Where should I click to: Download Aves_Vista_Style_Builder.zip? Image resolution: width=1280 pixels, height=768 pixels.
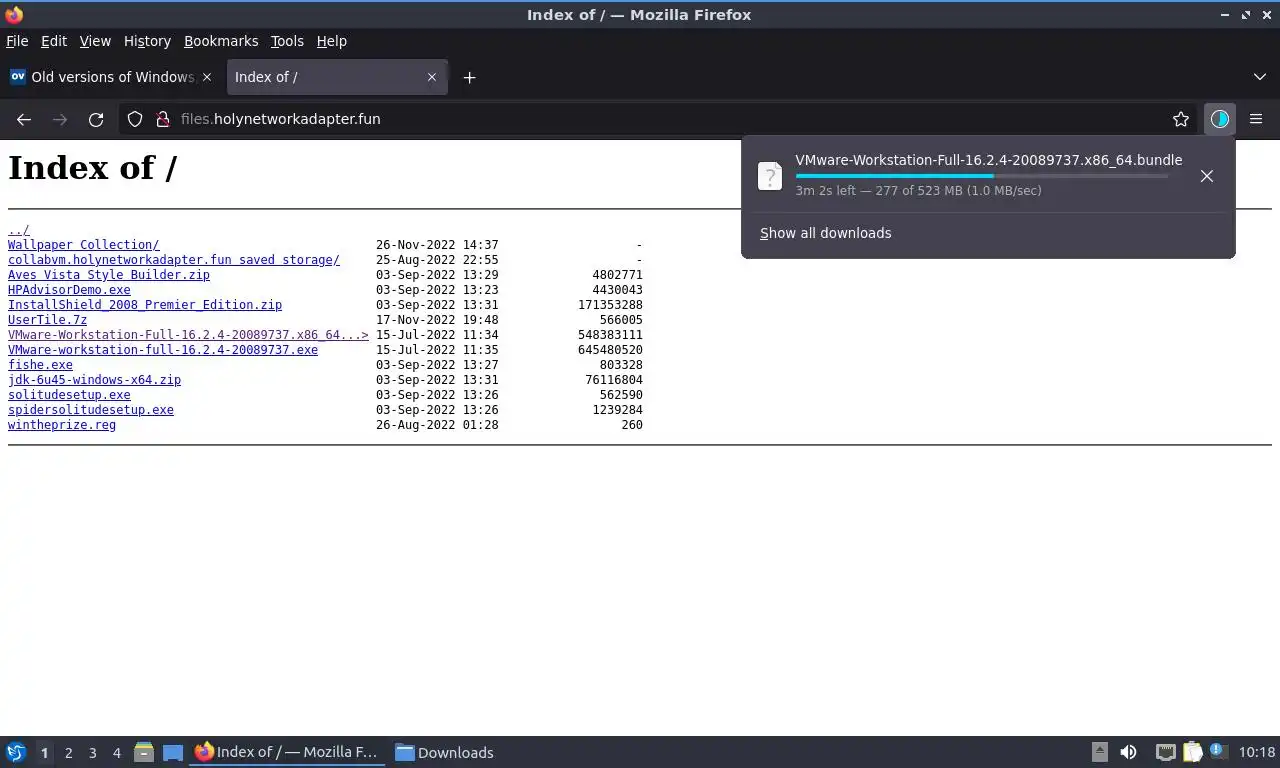(x=109, y=275)
